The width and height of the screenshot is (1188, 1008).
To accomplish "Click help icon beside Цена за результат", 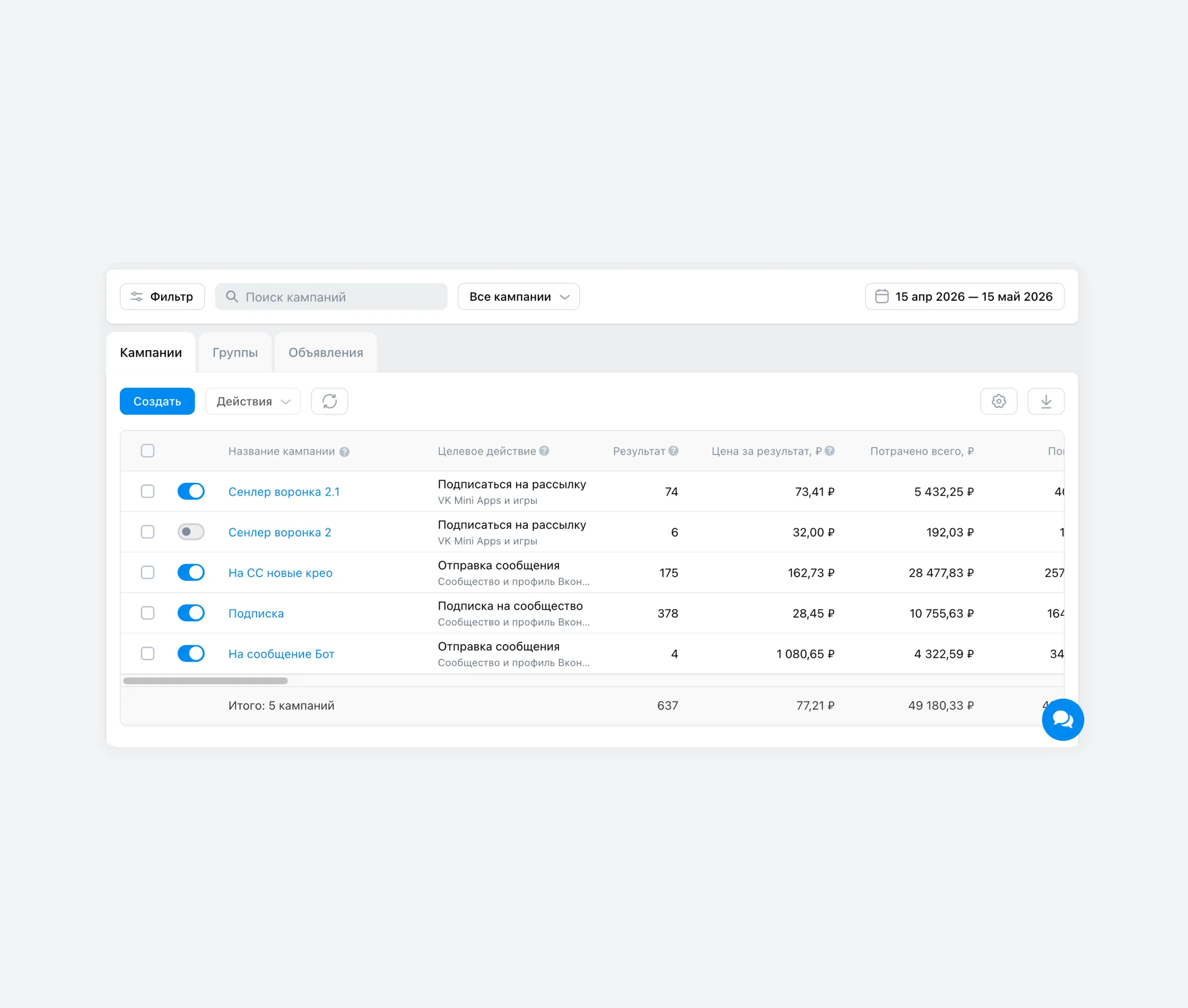I will pos(830,451).
